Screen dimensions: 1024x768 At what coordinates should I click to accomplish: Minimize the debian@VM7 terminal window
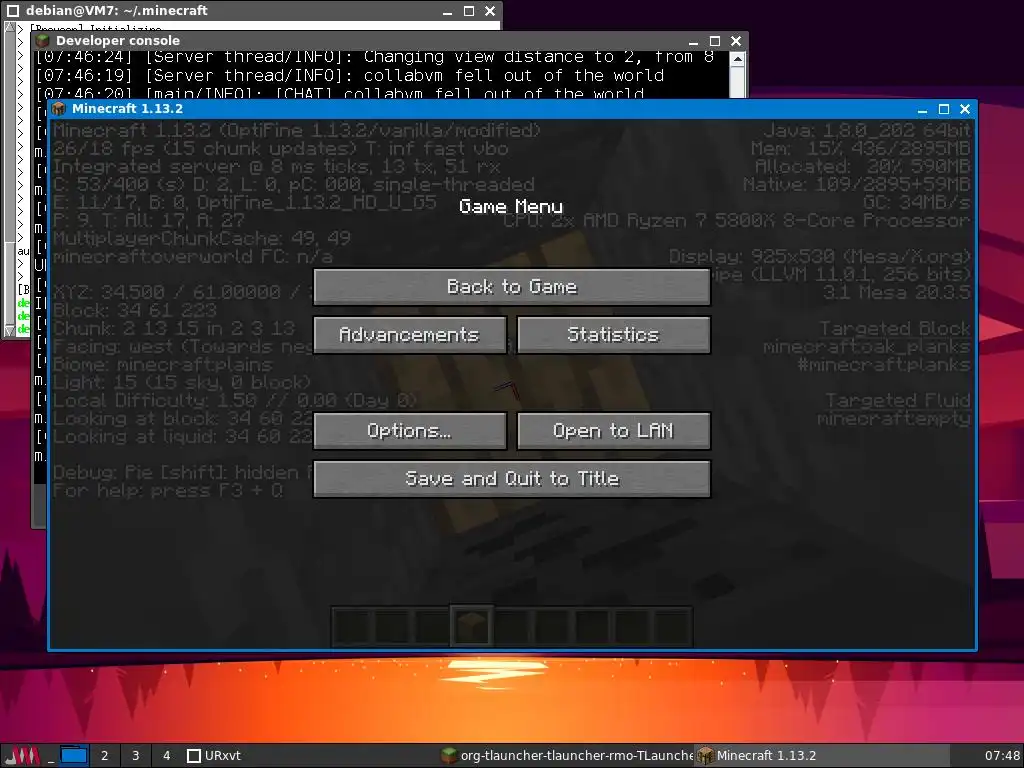click(447, 10)
